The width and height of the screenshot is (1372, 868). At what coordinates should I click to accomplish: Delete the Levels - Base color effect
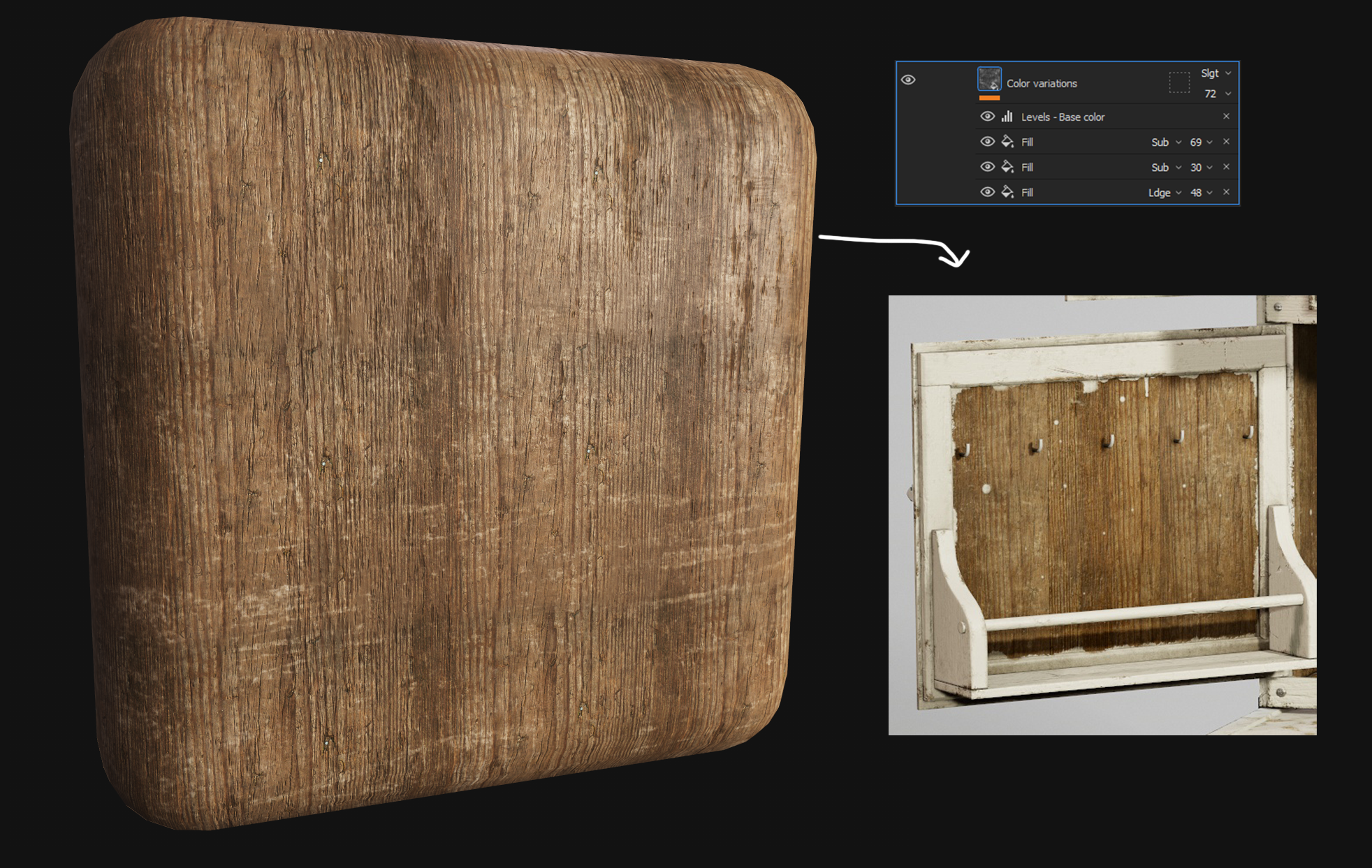pos(1225,116)
